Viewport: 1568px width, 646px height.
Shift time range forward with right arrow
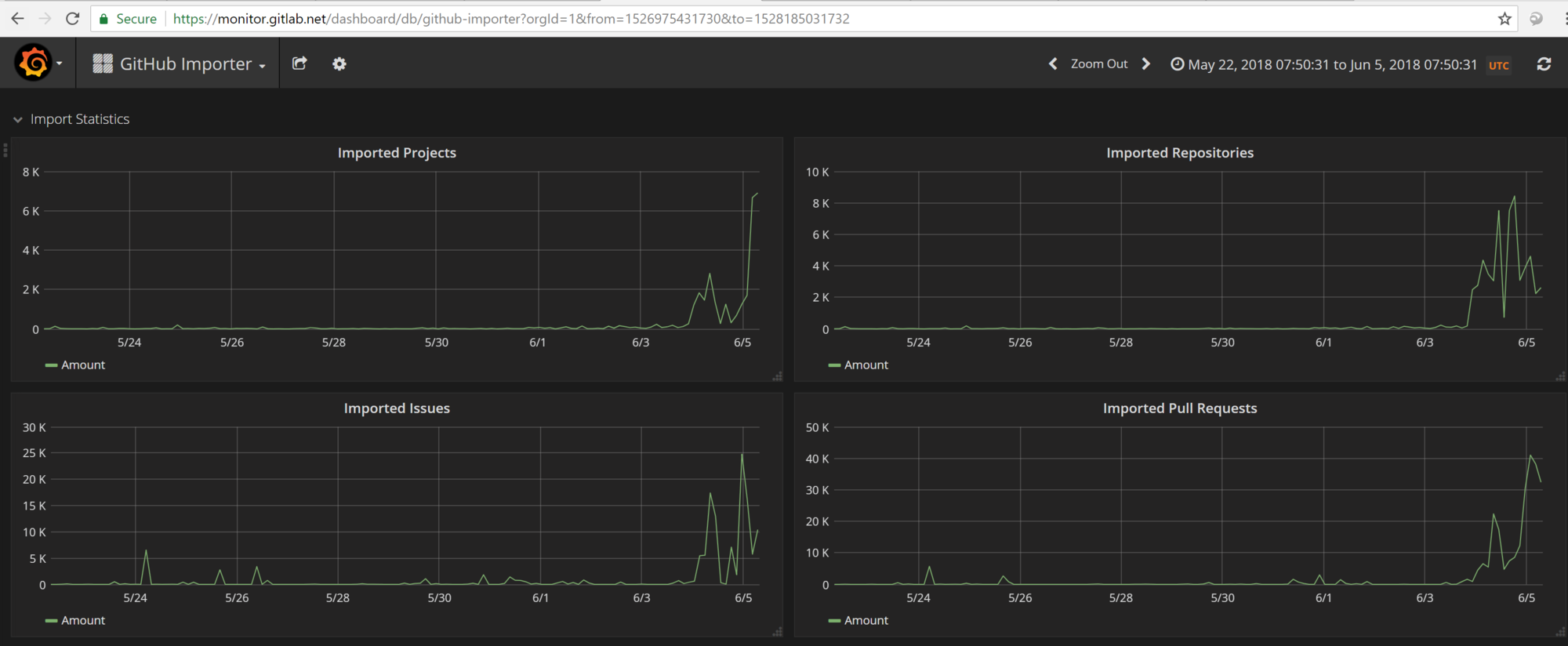coord(1146,64)
